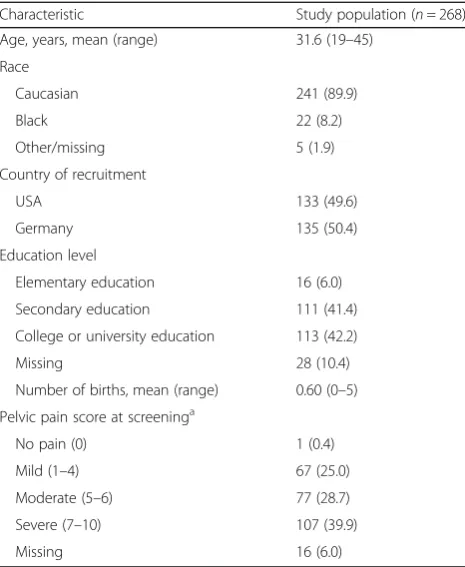Select the Germany row label

pyautogui.click(x=44, y=229)
